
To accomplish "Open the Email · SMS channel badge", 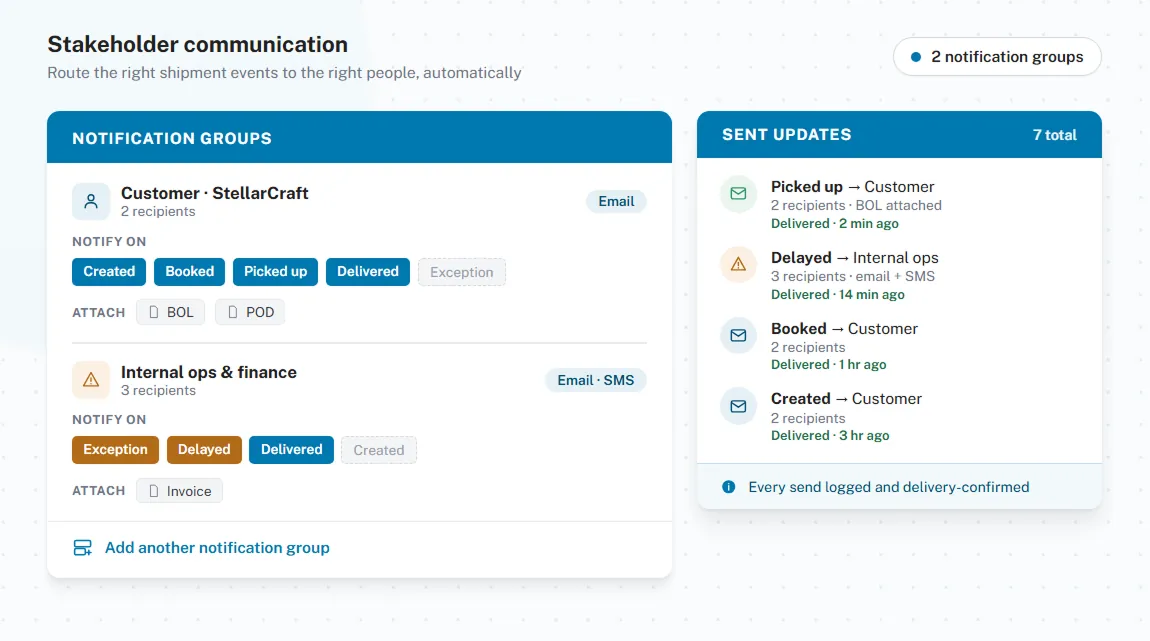I will pyautogui.click(x=596, y=380).
